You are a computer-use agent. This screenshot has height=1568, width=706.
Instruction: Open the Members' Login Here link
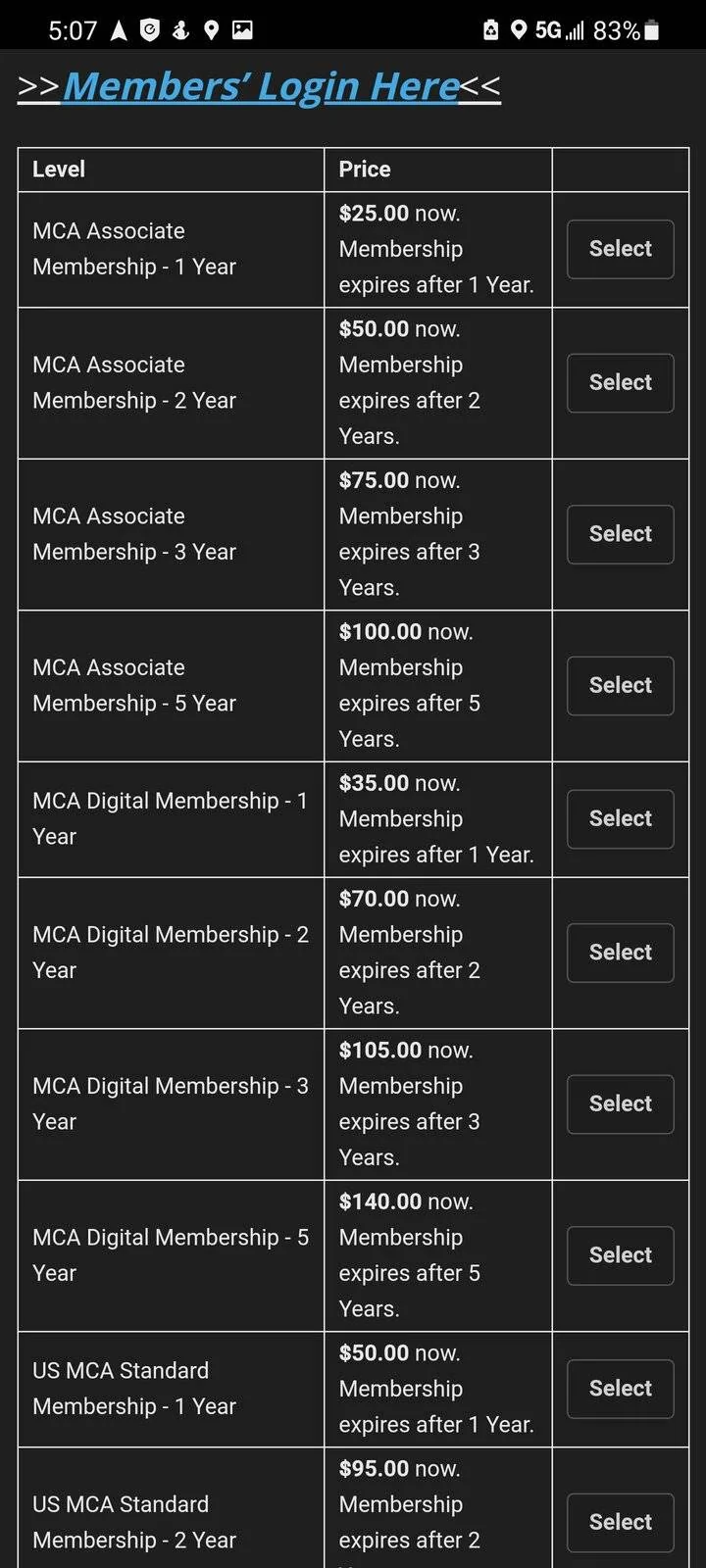click(x=260, y=87)
